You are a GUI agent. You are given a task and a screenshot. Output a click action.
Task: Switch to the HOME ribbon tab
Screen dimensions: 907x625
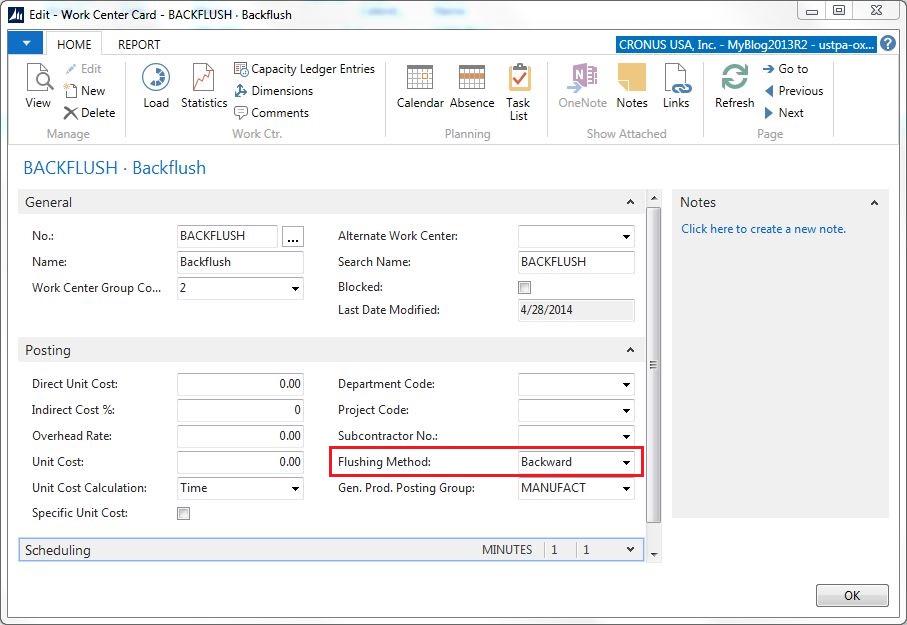(74, 45)
